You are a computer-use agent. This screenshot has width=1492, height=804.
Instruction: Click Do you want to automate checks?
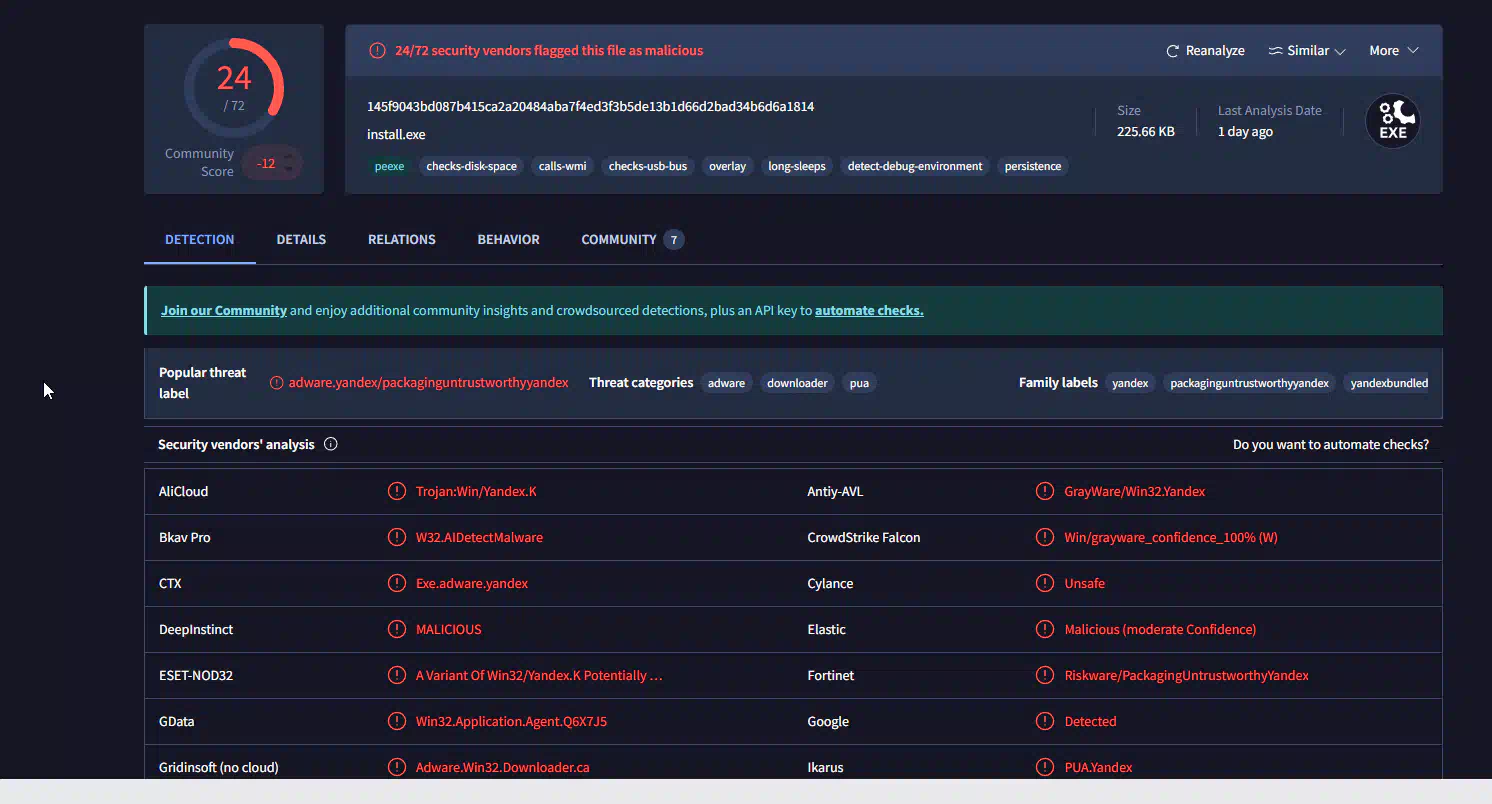1331,444
